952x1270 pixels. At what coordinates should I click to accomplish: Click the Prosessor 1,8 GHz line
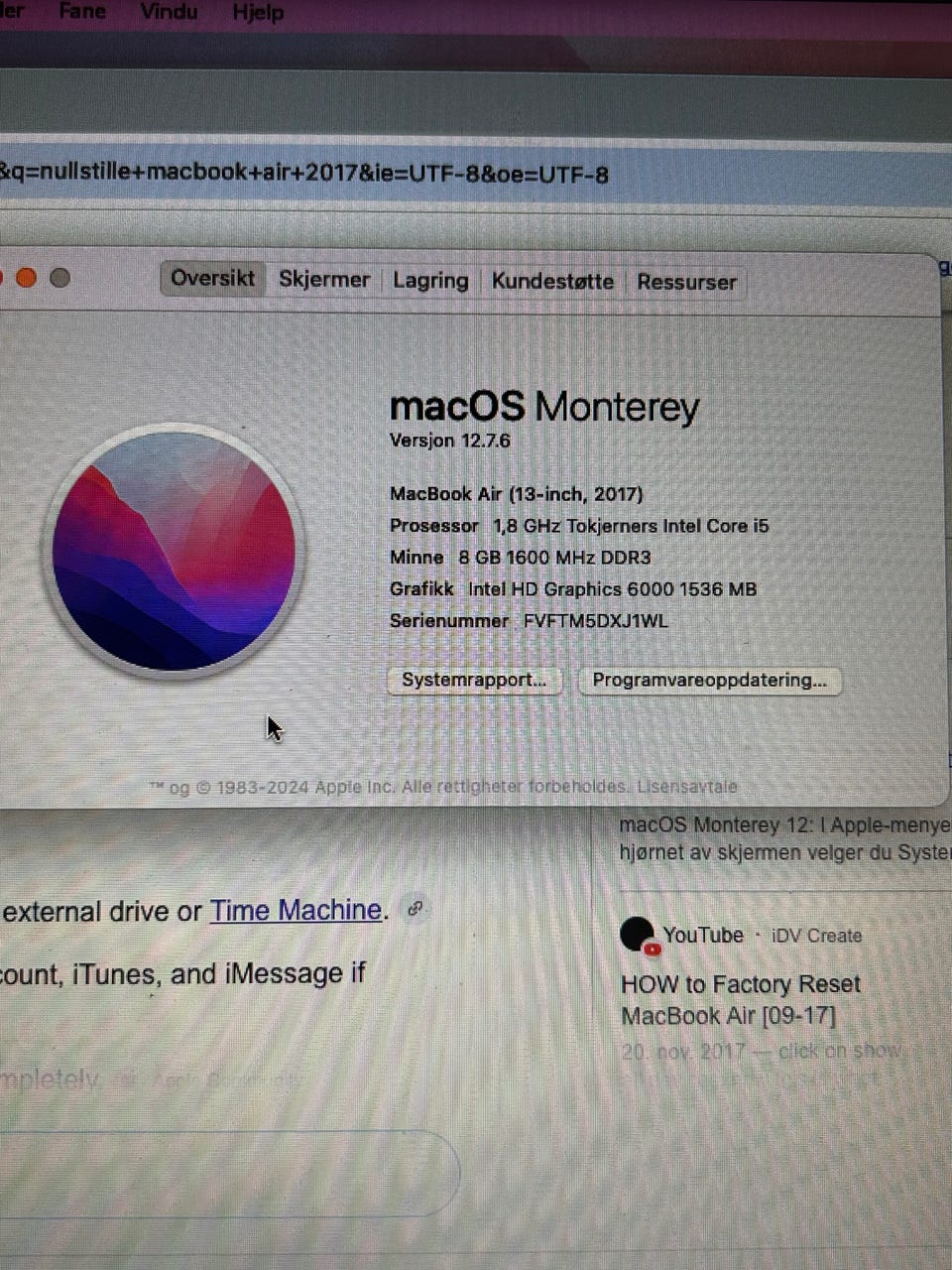579,526
